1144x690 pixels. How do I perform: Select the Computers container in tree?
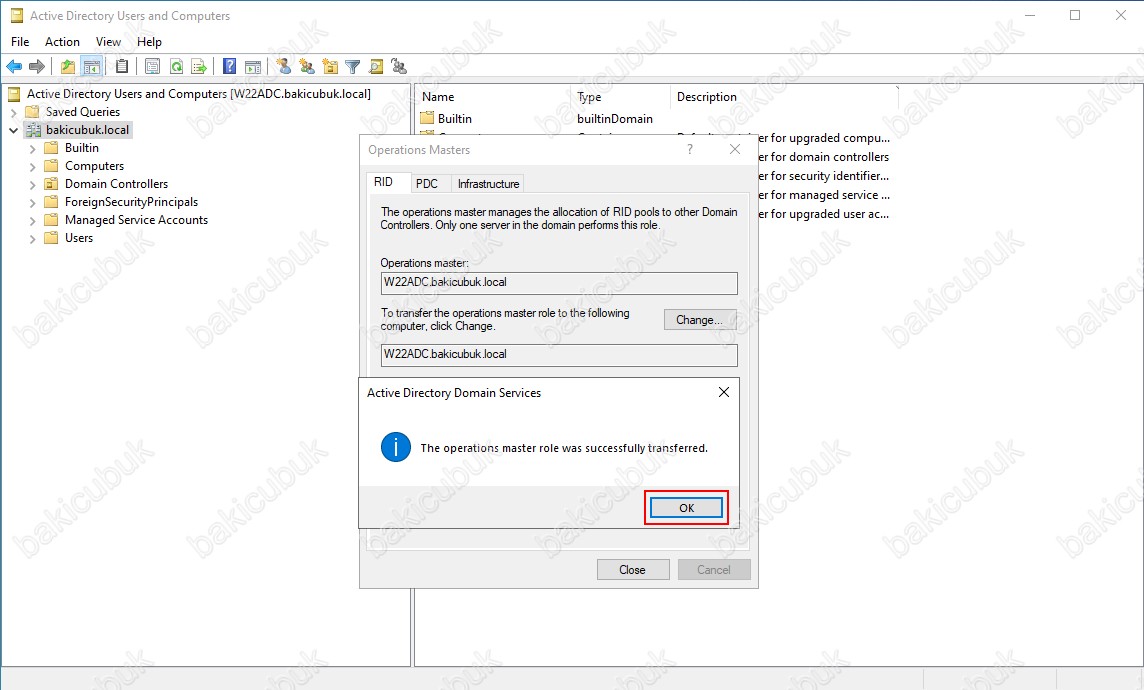pos(94,166)
